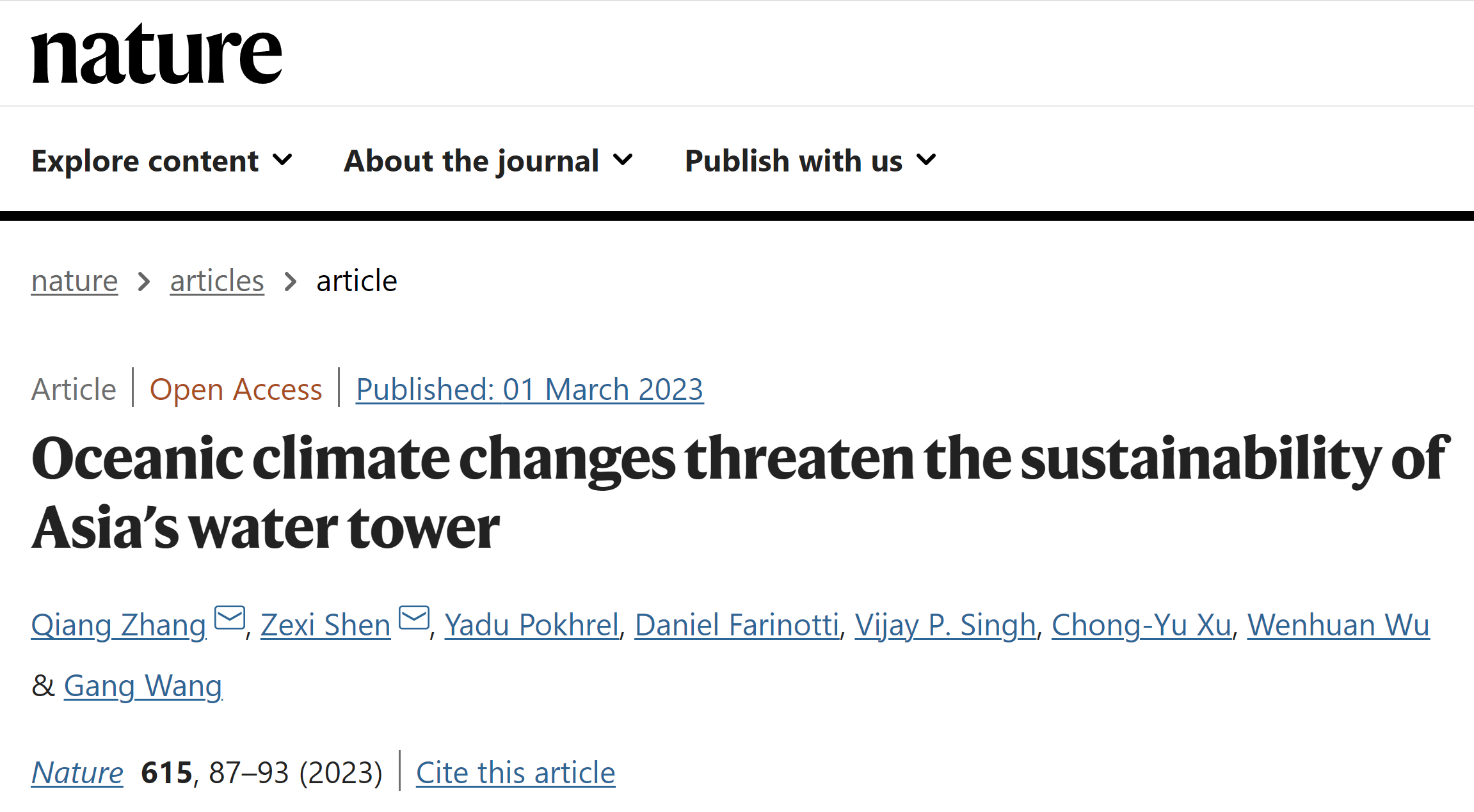Open the About the journal menu

[x=488, y=161]
